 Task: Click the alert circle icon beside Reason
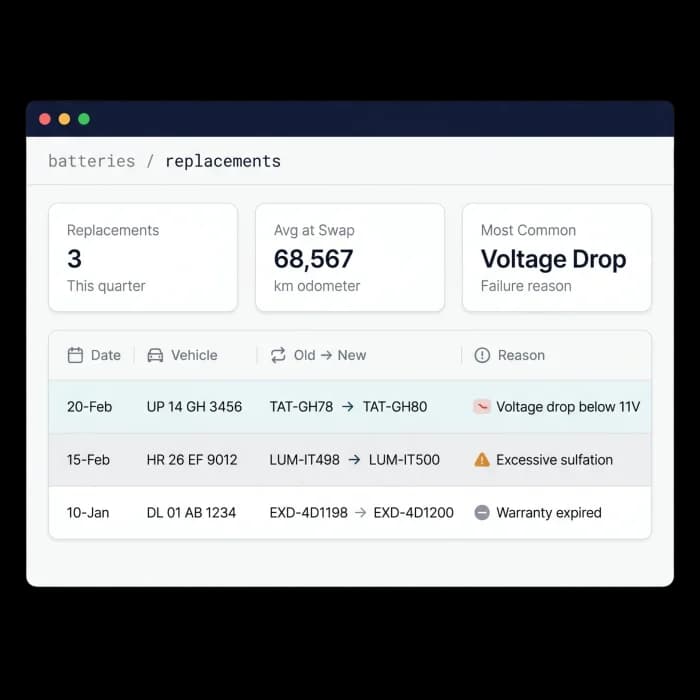tap(482, 355)
